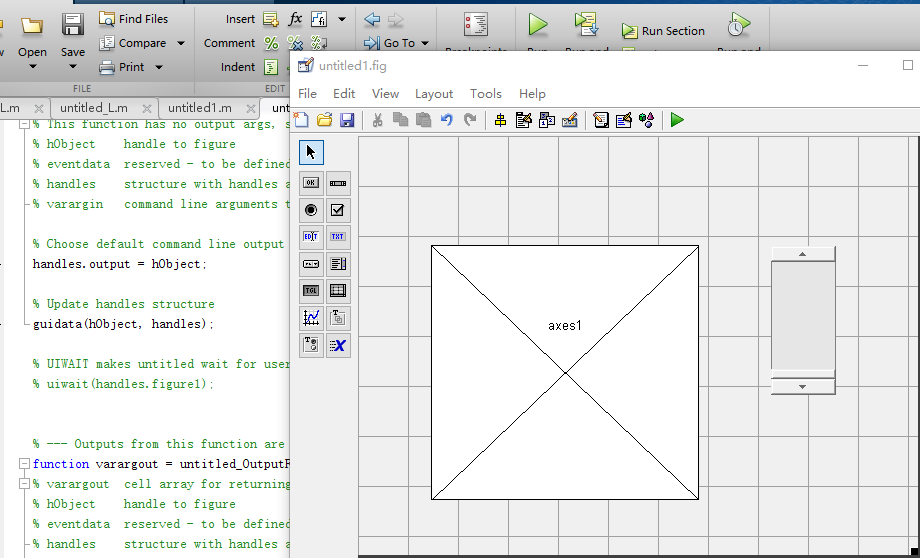Save figure with GUIDE floppy icon
Screen dimensions: 920x558
coord(347,120)
